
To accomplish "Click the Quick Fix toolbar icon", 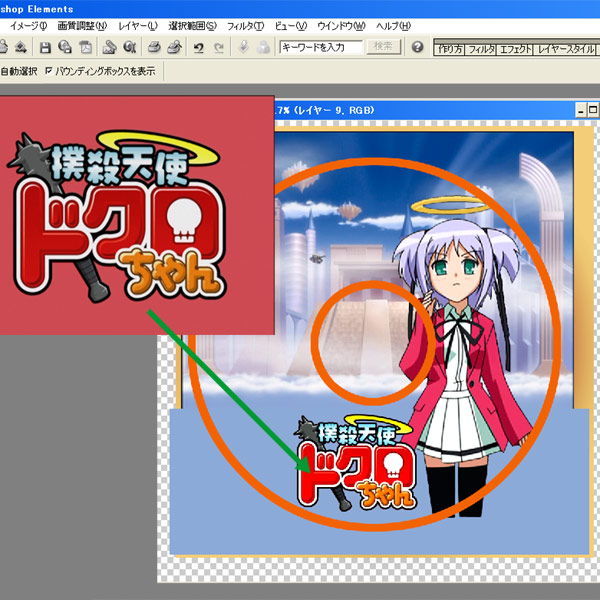I will (x=243, y=47).
